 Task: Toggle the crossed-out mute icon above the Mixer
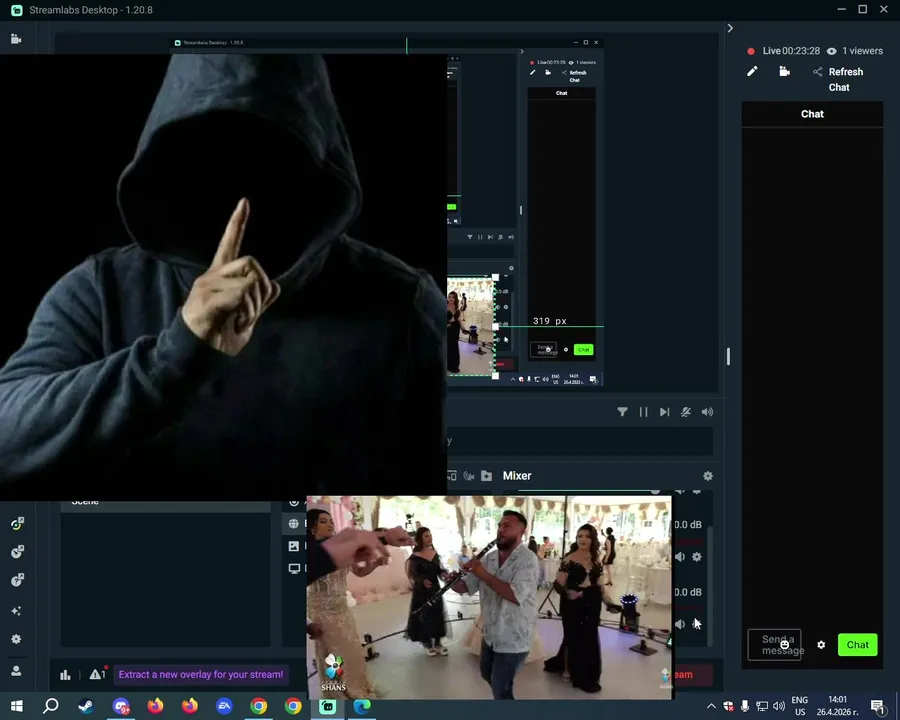(x=686, y=412)
